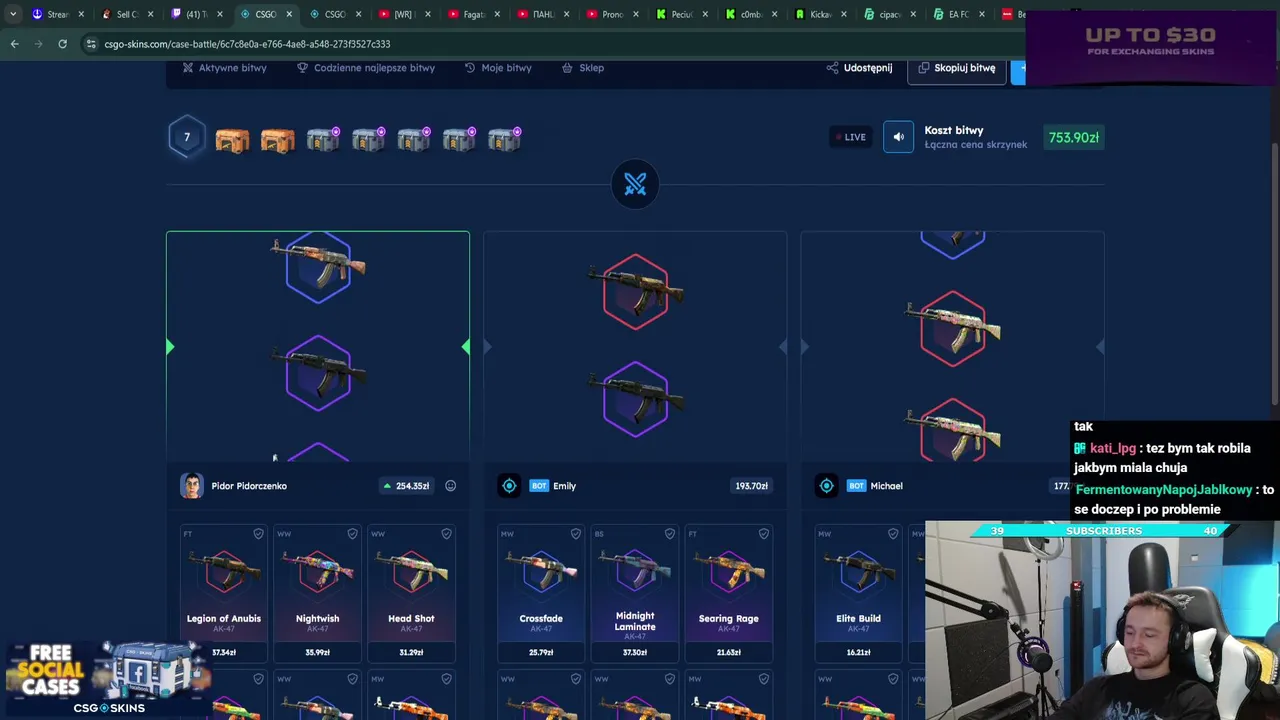Click the LIVE indicator badge
This screenshot has width=1280, height=720.
[x=850, y=137]
